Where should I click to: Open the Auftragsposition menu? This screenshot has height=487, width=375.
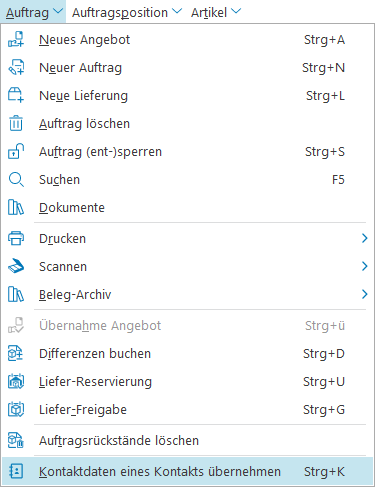click(x=127, y=12)
